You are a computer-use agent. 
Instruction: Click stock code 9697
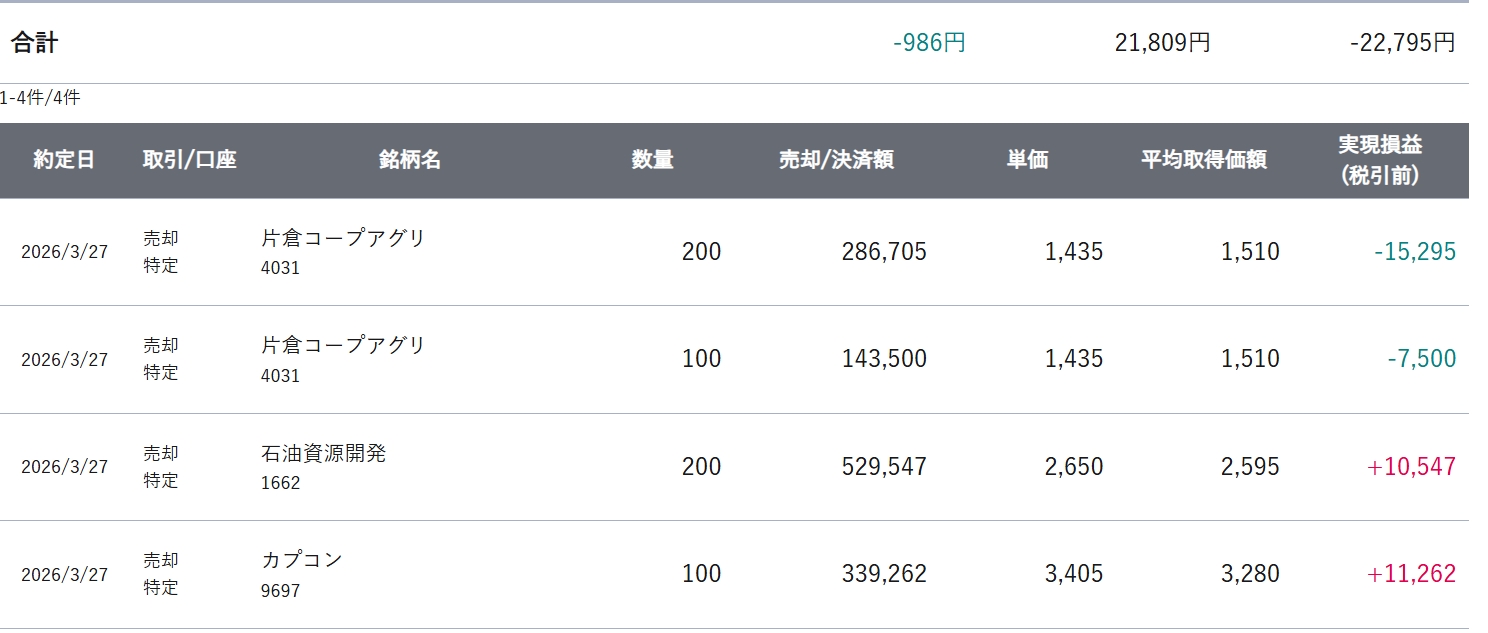point(280,591)
